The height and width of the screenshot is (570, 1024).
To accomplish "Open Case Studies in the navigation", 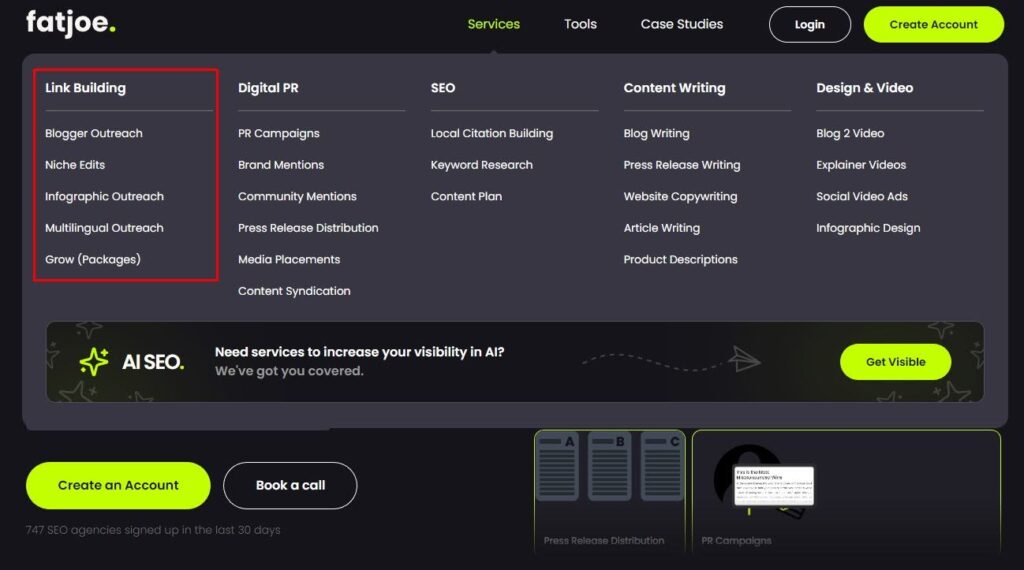I will [x=682, y=24].
